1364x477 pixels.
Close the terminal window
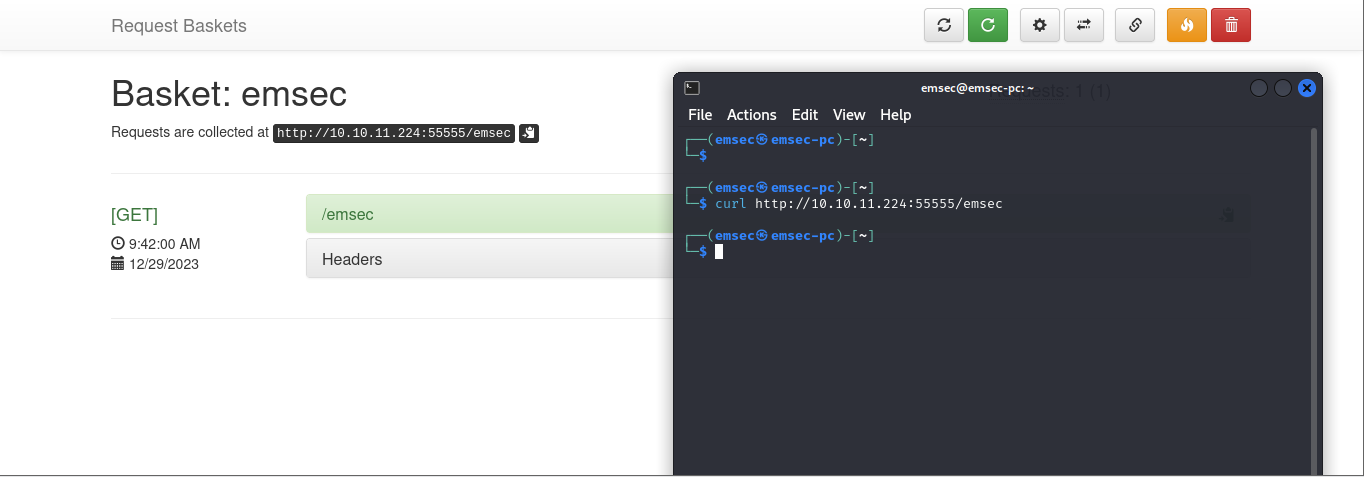tap(1306, 88)
